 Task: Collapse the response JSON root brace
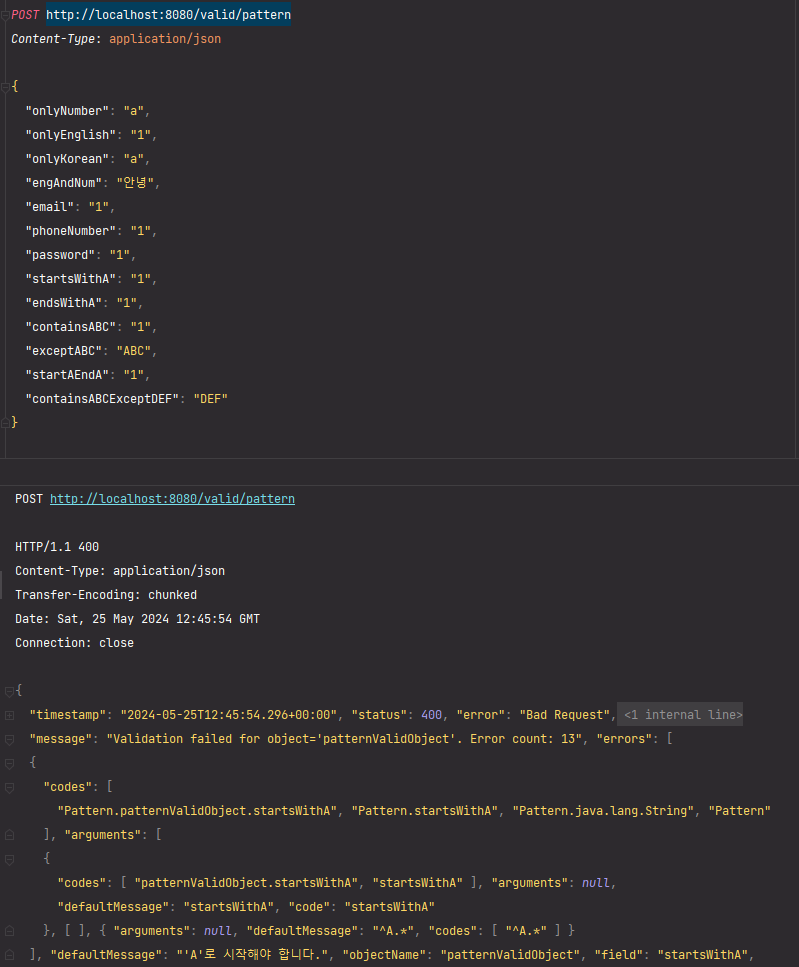pyautogui.click(x=9, y=691)
